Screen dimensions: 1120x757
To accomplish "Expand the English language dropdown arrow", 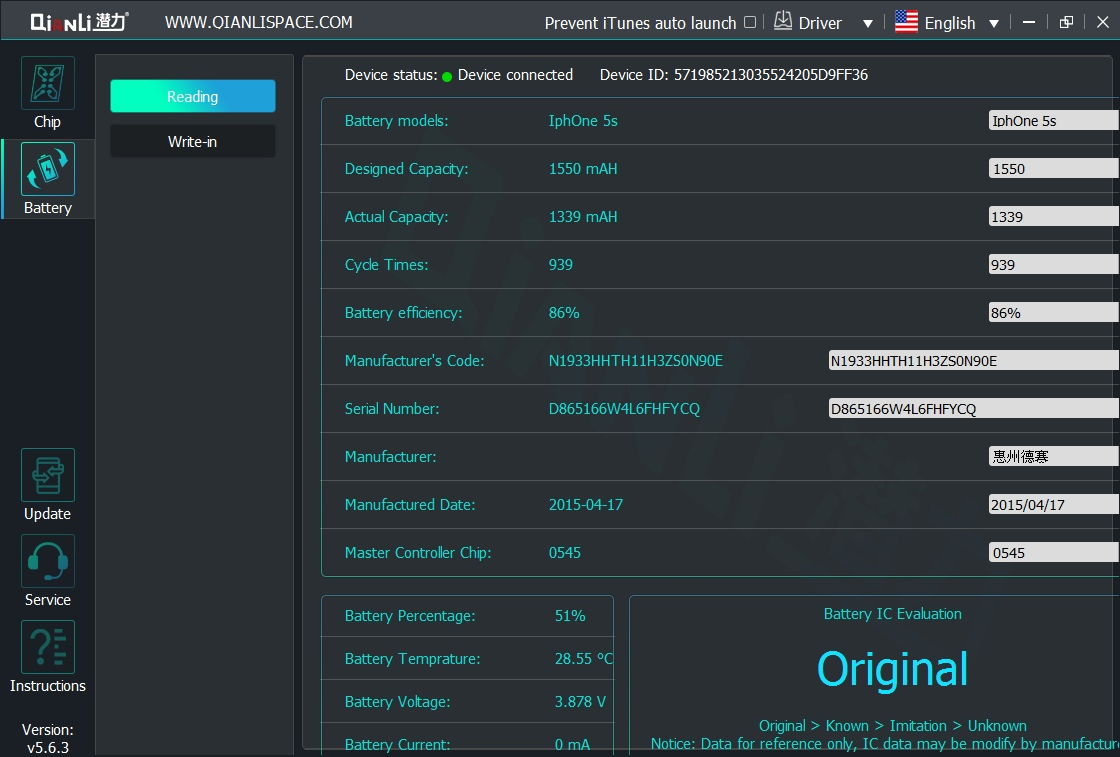I will click(x=994, y=24).
